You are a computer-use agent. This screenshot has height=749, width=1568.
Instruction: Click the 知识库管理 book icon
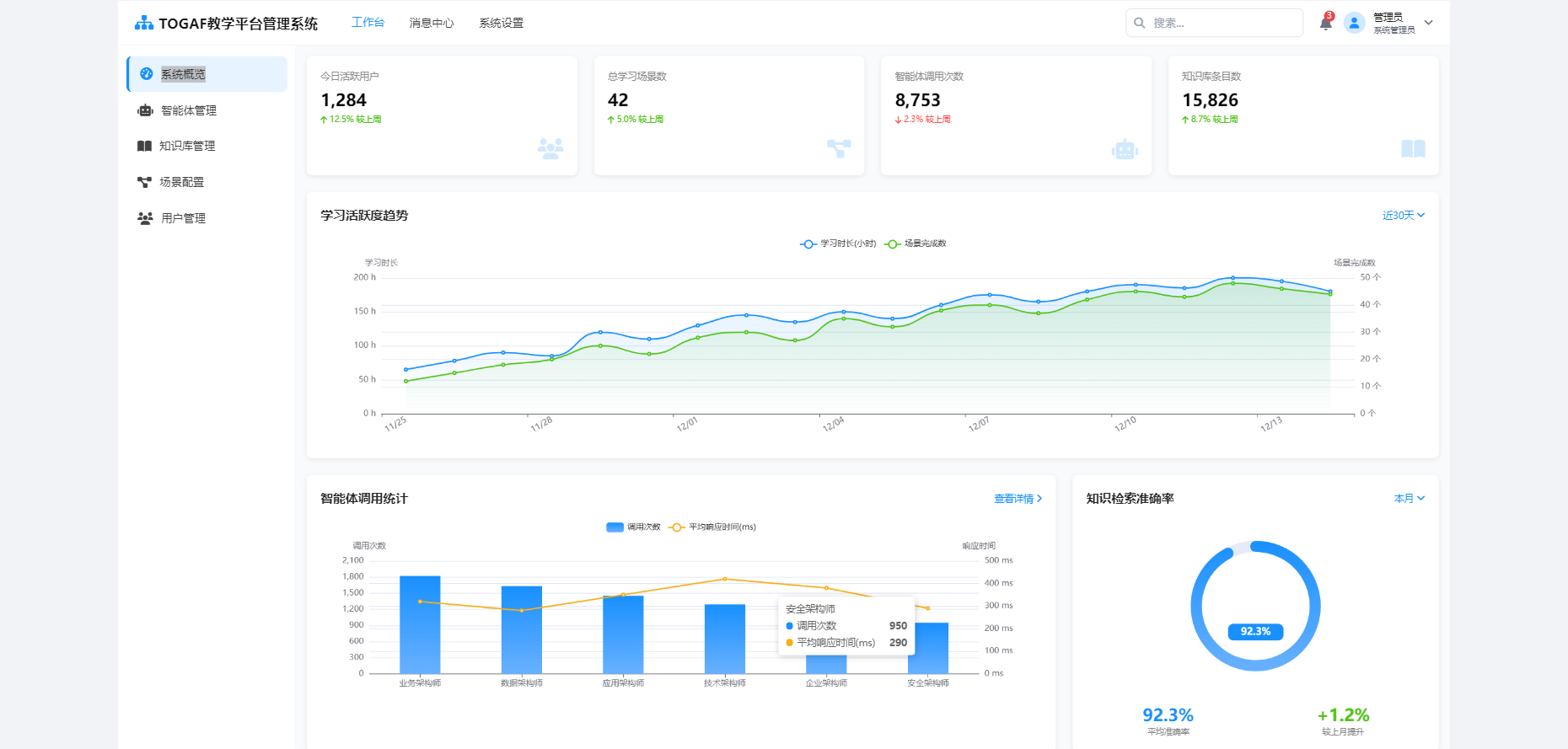[144, 146]
